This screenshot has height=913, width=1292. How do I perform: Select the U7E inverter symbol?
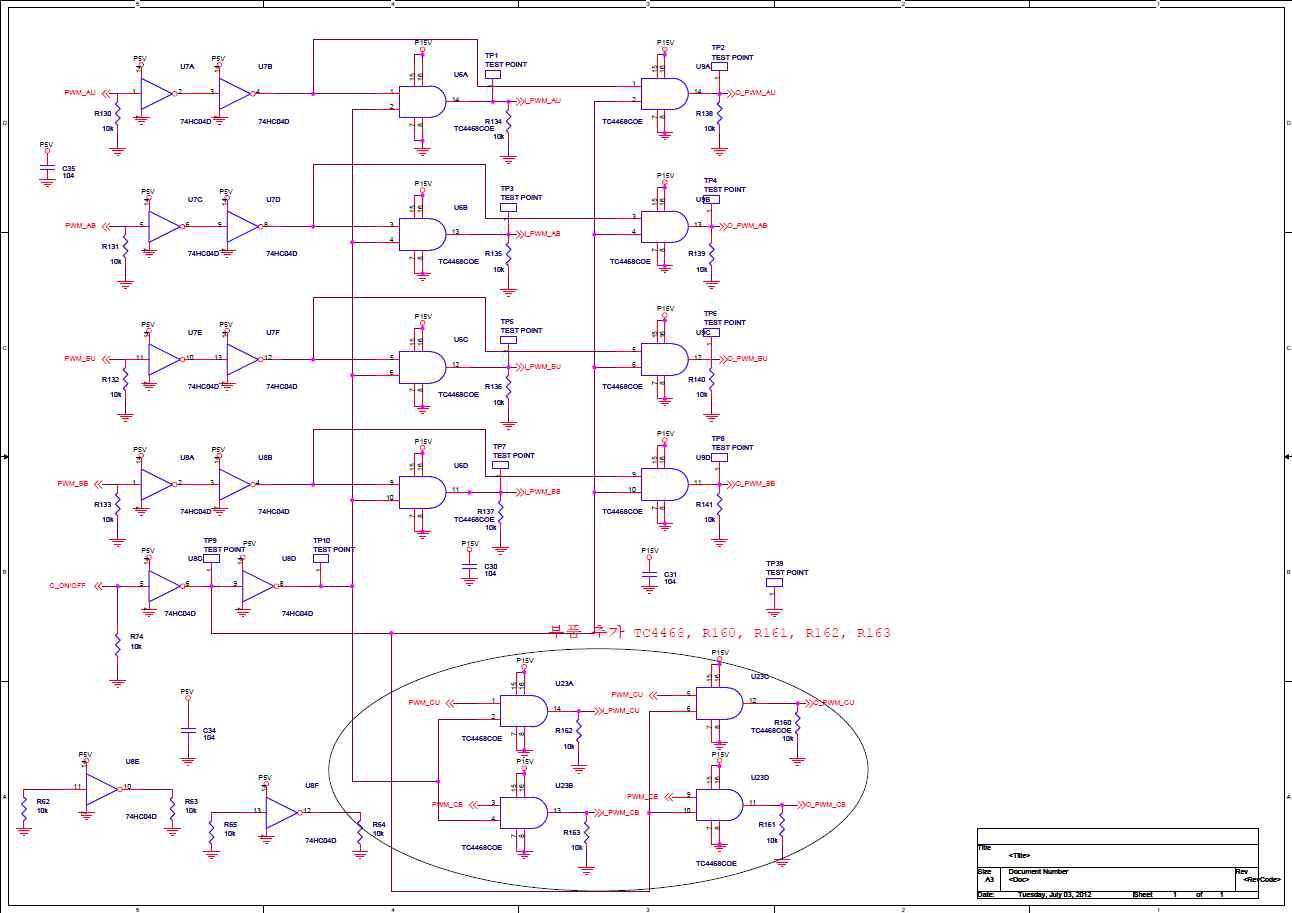164,359
